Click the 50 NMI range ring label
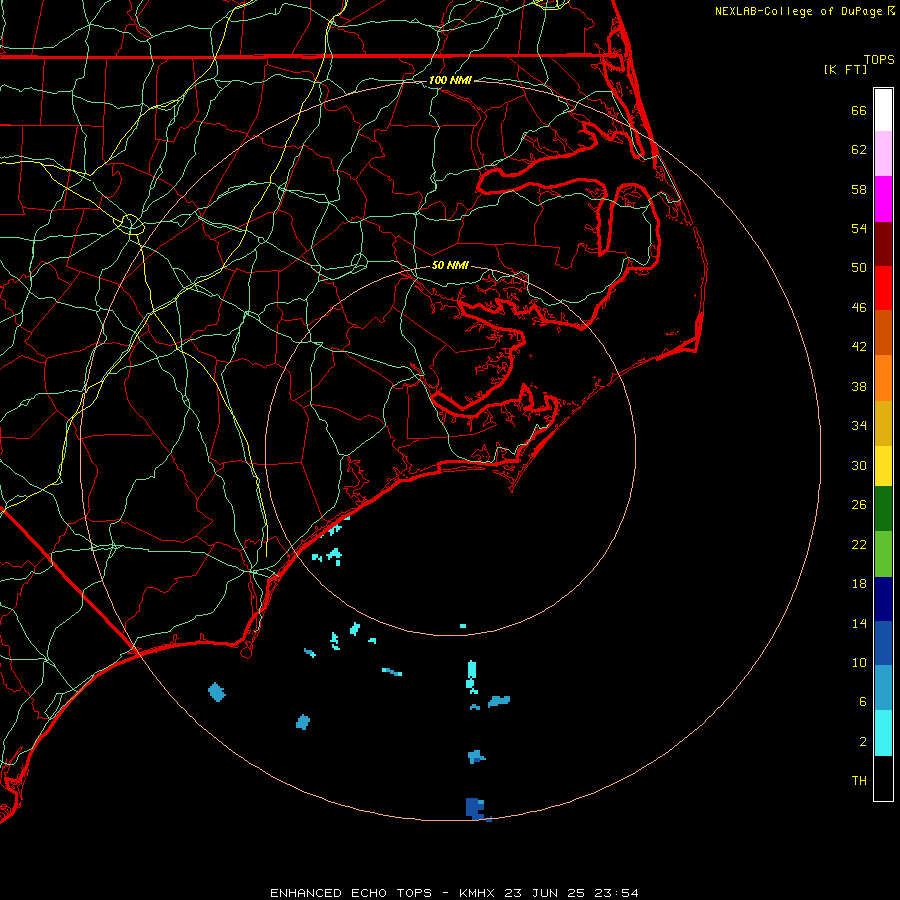900x900 pixels. coord(450,265)
